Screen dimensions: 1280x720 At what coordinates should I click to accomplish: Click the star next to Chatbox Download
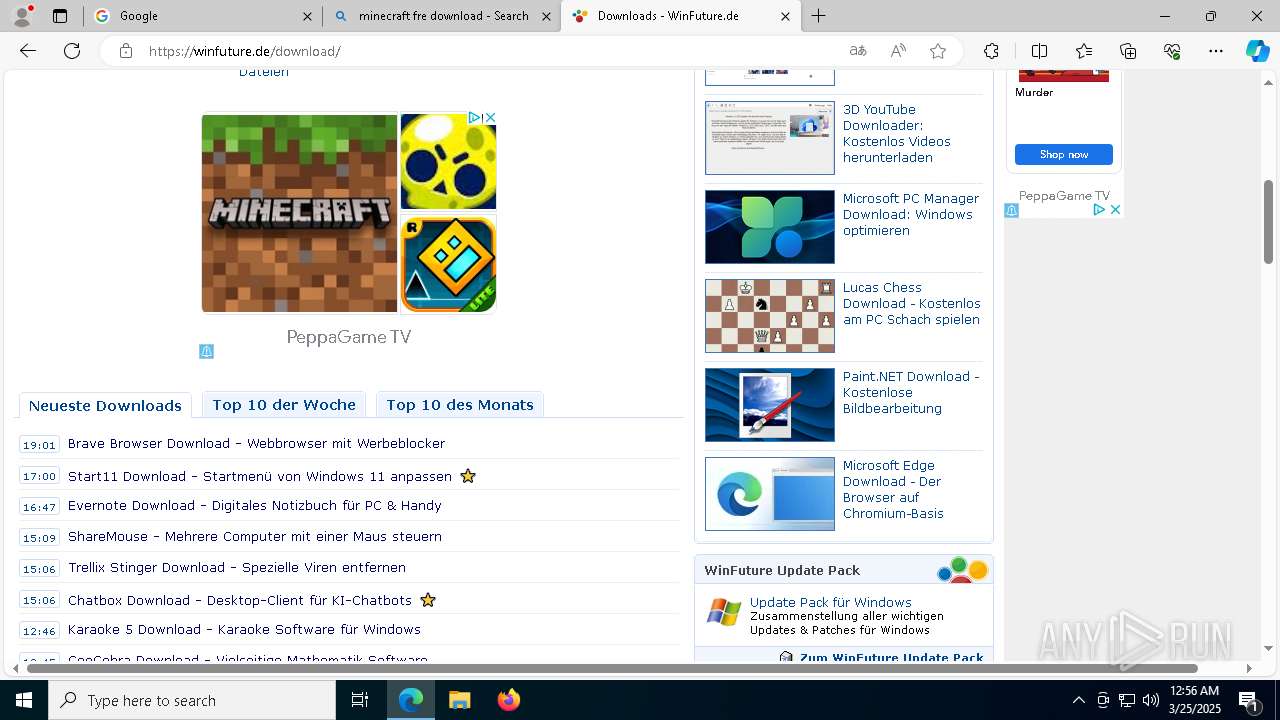click(428, 600)
